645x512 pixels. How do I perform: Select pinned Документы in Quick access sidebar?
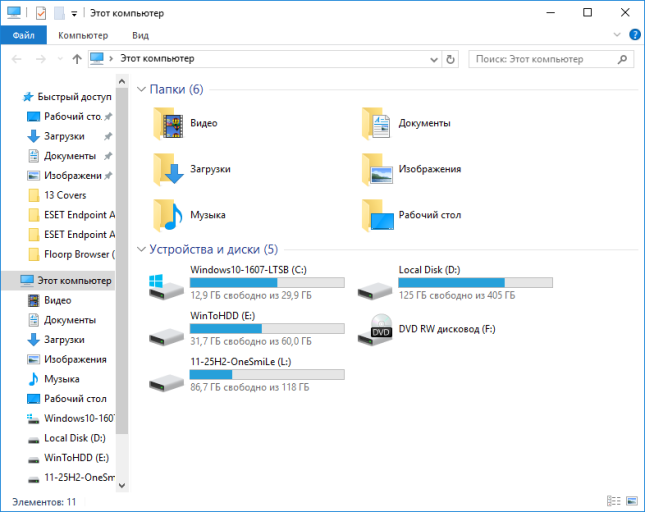coord(69,156)
